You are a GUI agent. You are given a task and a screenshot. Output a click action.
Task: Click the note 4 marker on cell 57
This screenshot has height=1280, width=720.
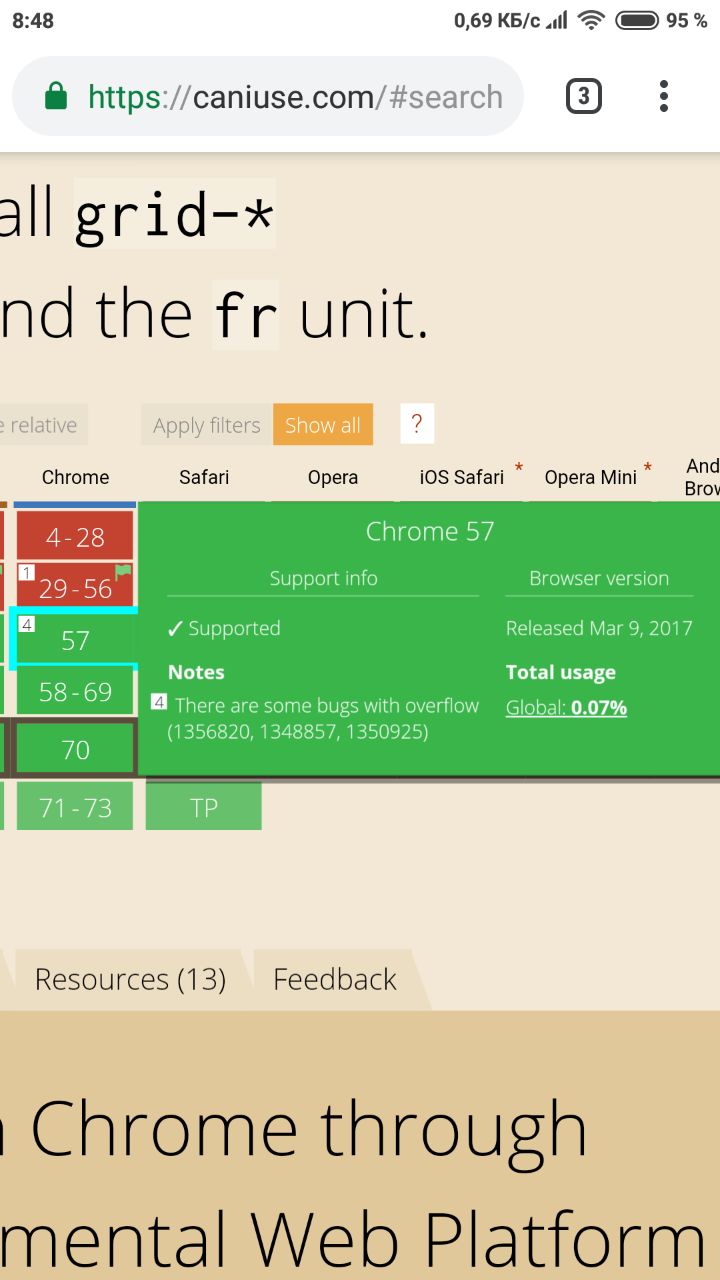tap(27, 625)
